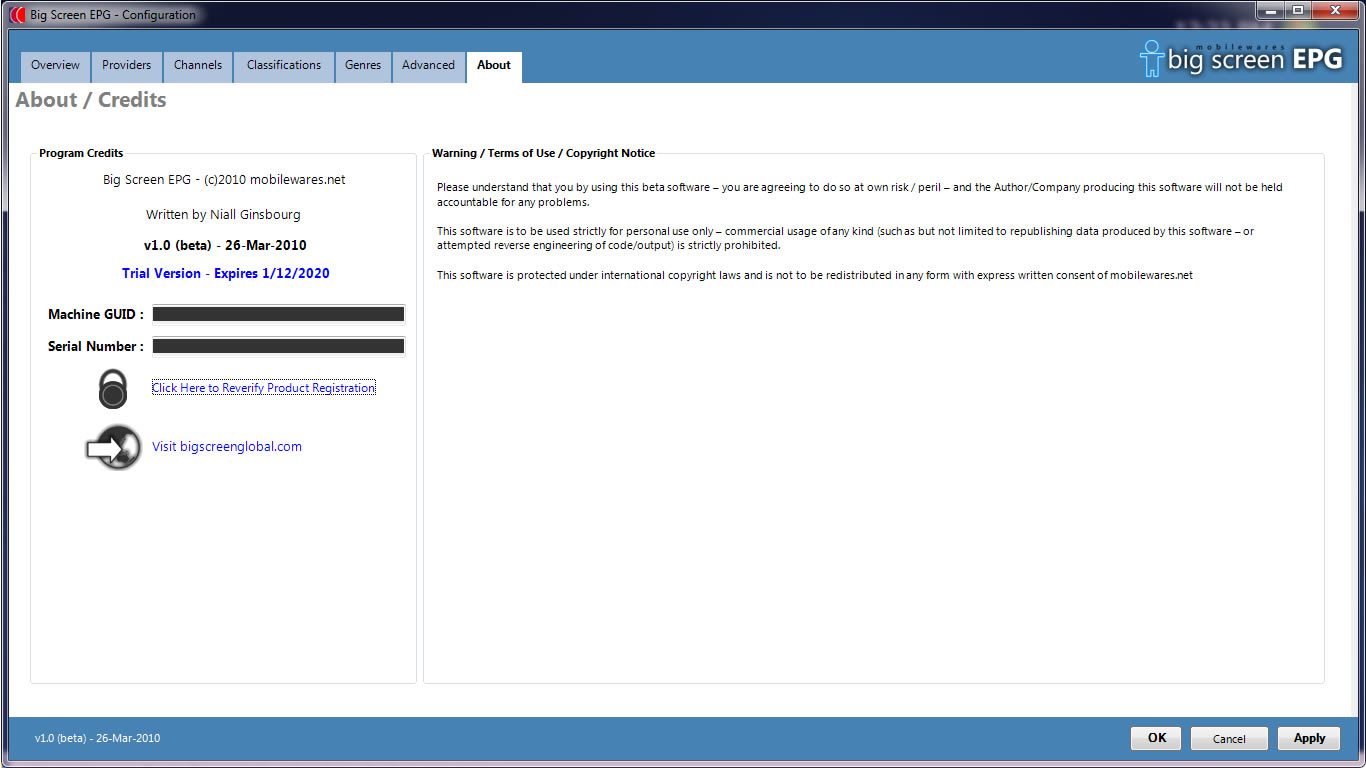Click the 'v1.0 (beta) - 26-Mar-2010' credits line
Screen dimensions: 1366x768
coord(225,245)
